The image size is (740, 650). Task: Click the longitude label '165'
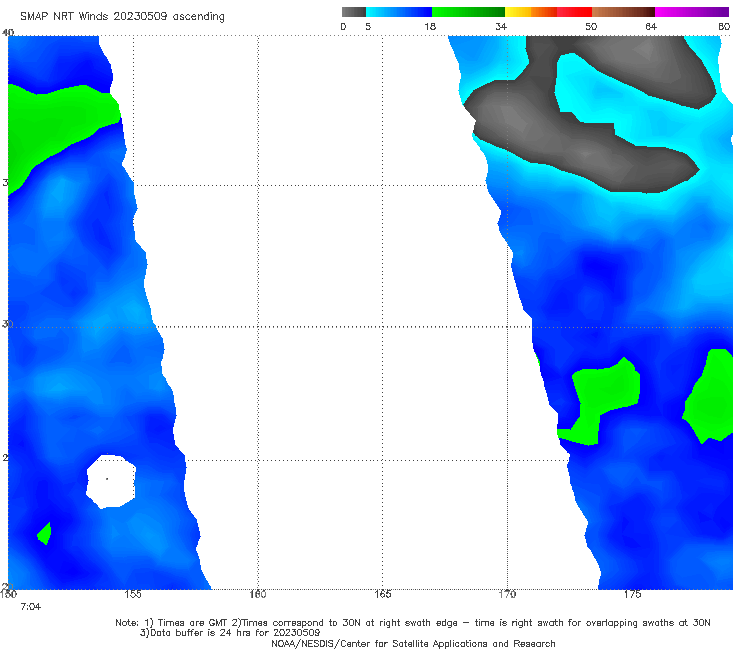(x=382, y=594)
